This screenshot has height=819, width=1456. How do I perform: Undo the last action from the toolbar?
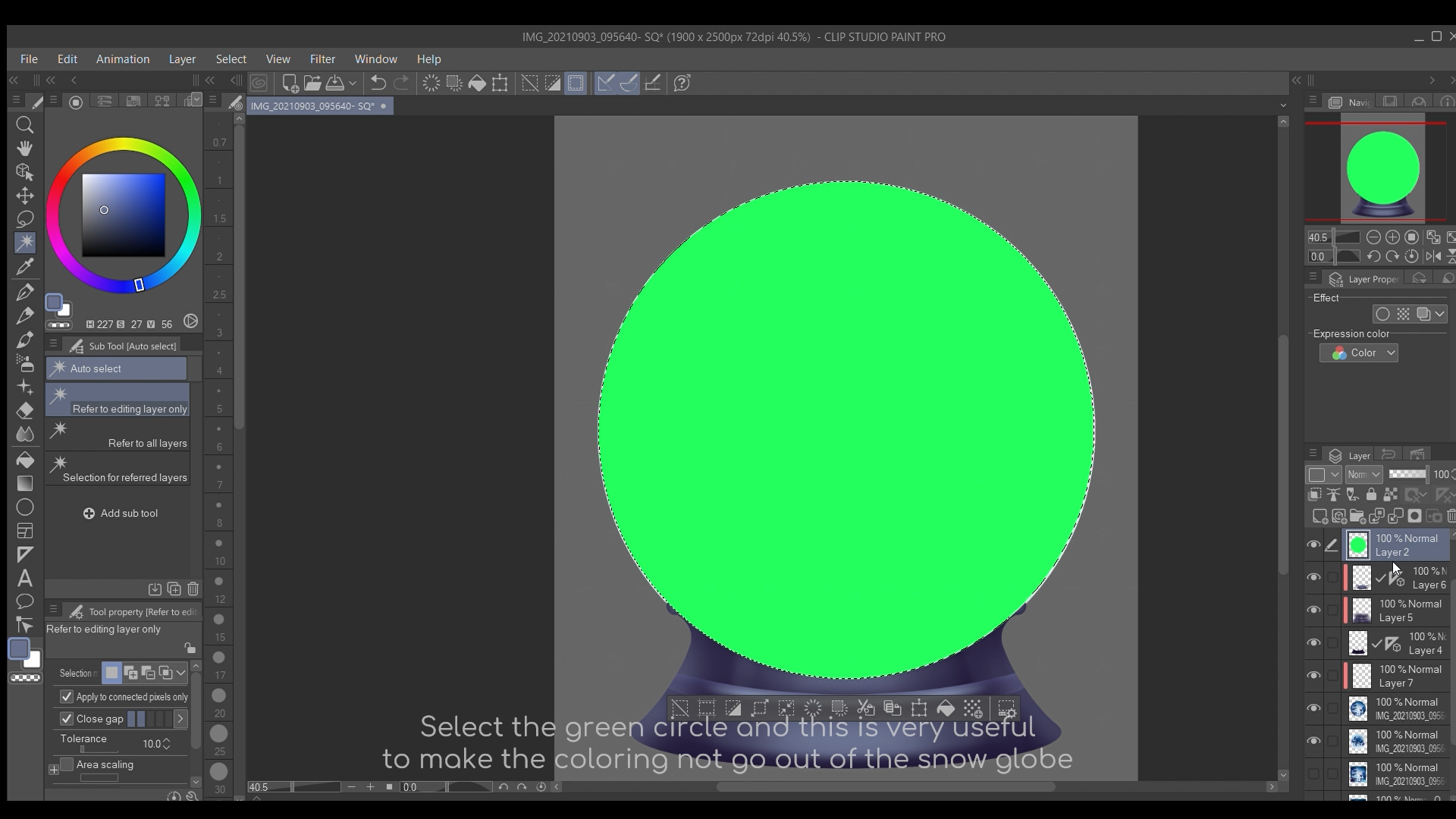(x=378, y=83)
